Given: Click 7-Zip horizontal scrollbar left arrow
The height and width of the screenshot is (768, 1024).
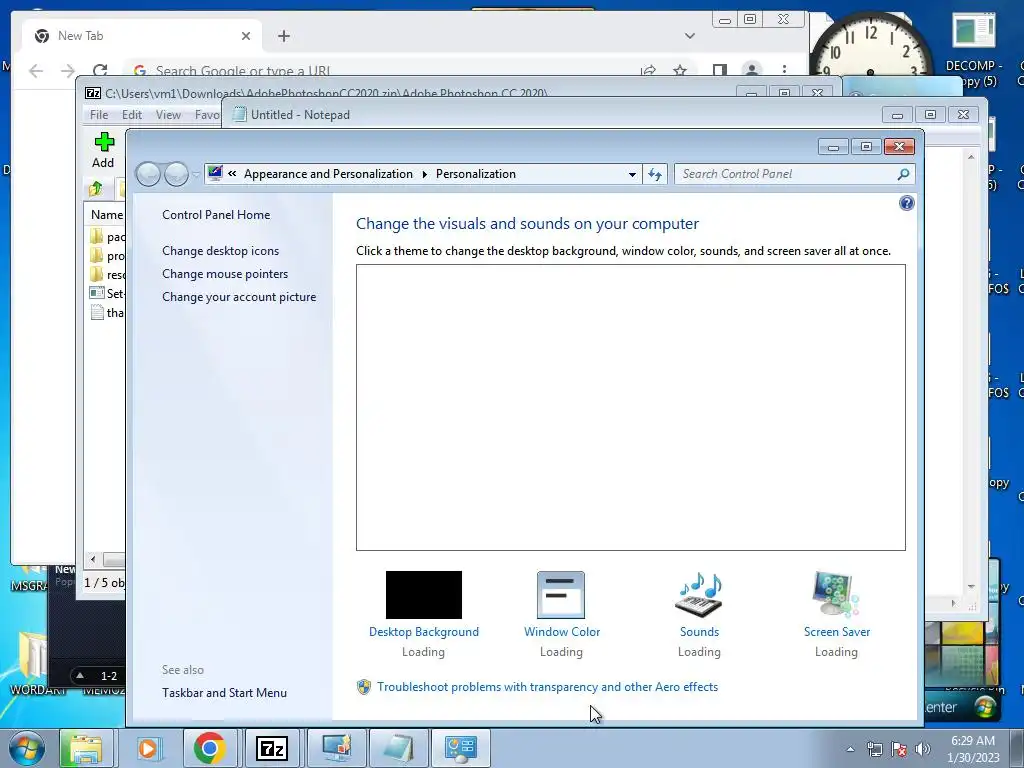Looking at the screenshot, I should [x=93, y=560].
